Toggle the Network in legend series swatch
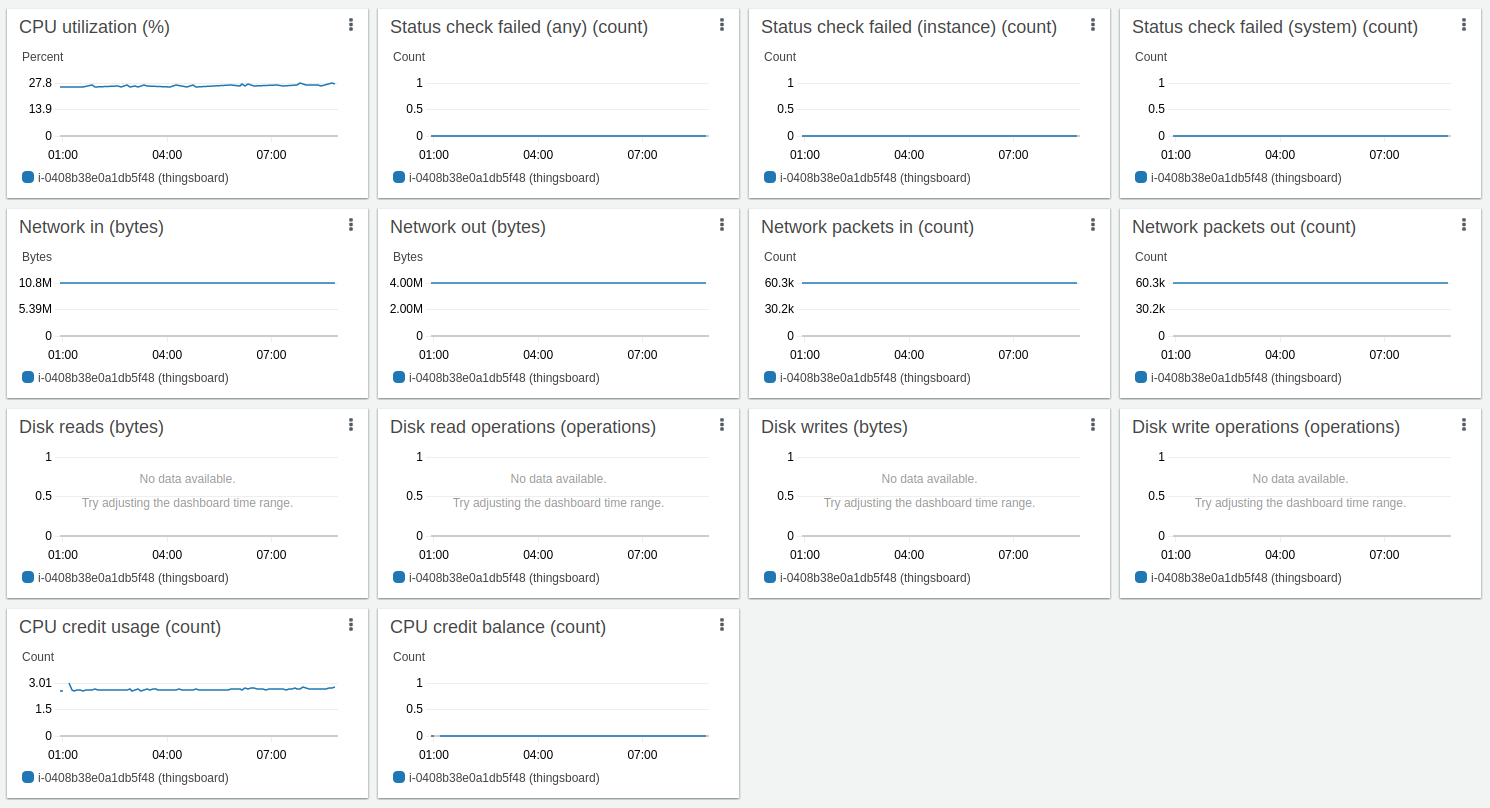The image size is (1490, 808). coord(28,377)
